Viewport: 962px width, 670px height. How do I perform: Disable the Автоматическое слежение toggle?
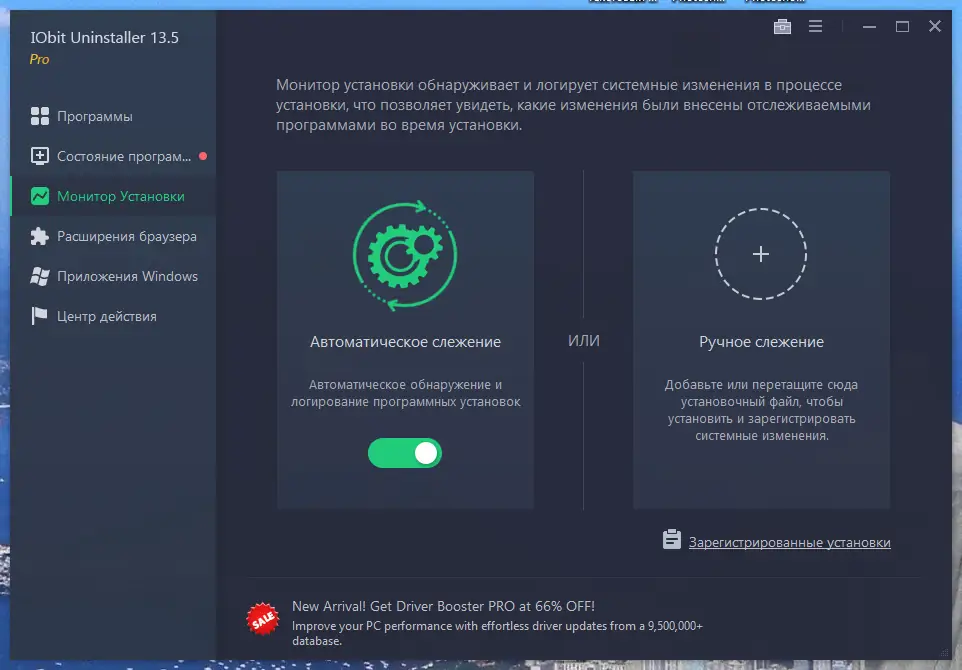tap(405, 453)
